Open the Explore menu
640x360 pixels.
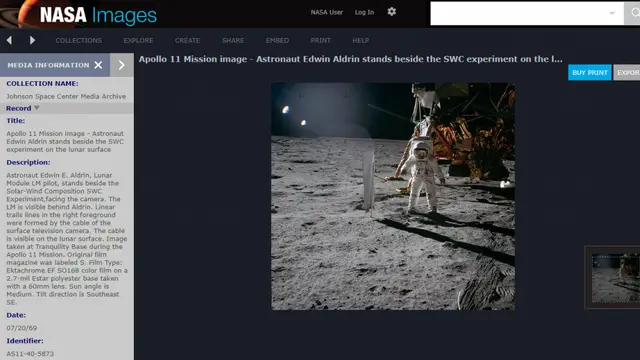pos(138,40)
